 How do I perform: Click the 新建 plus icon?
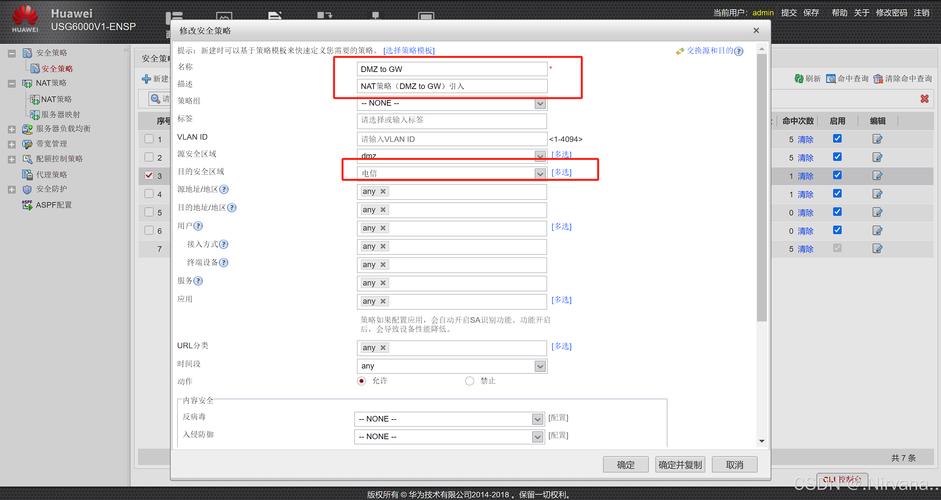(x=146, y=79)
